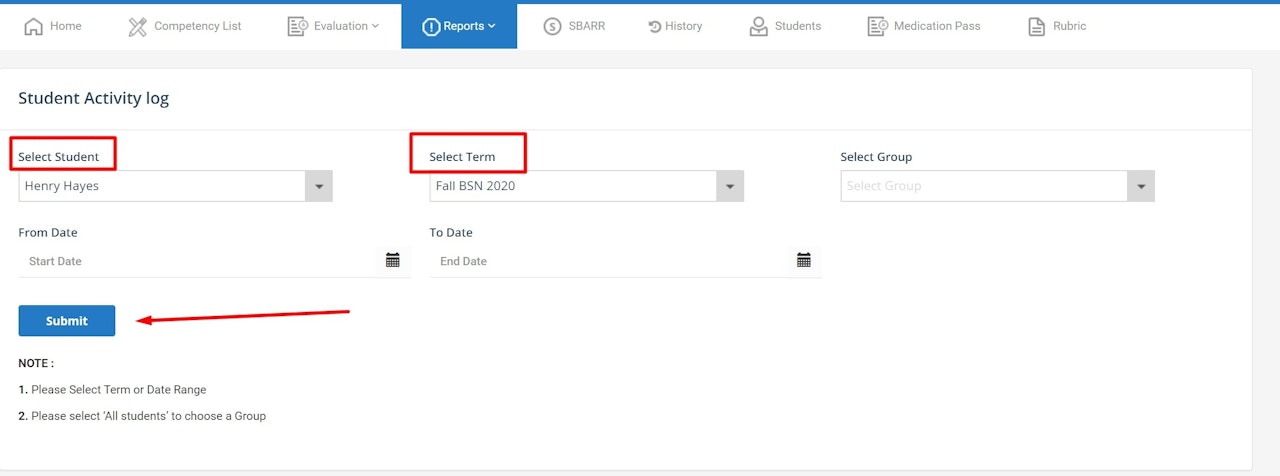This screenshot has height=476, width=1280.
Task: Go to the Competency List tab
Action: tap(185, 26)
